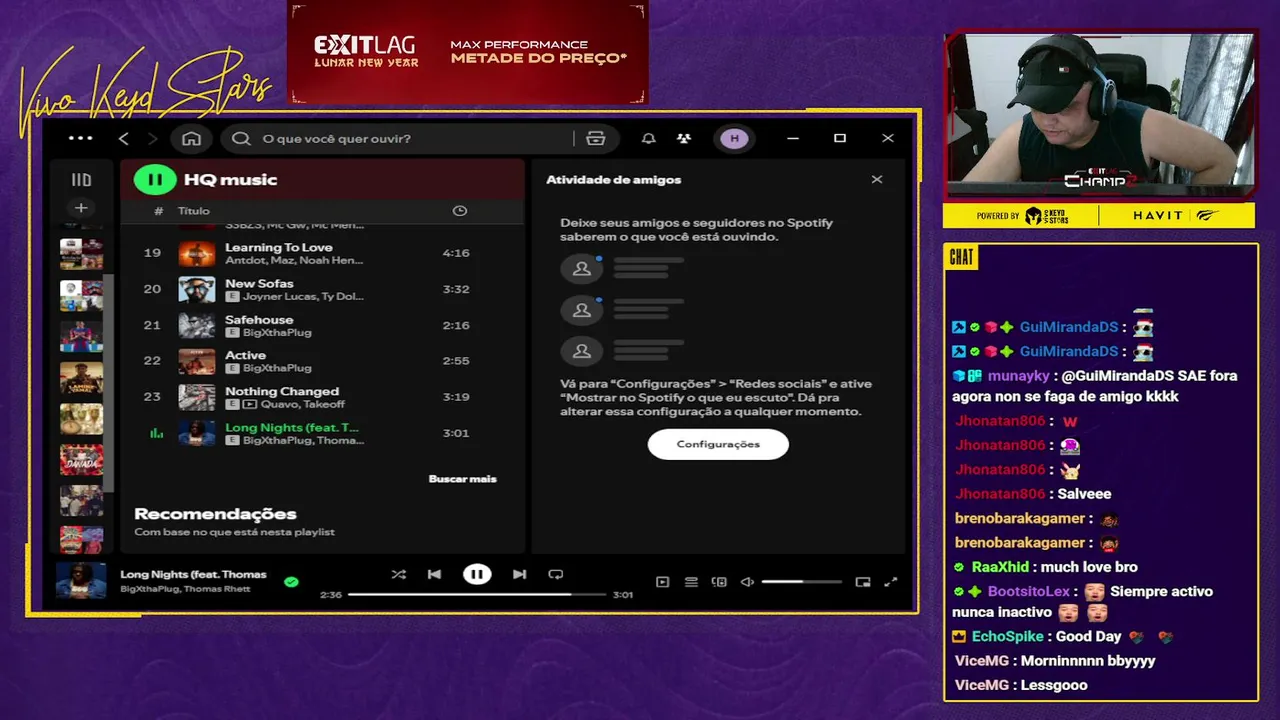Viewport: 1280px width, 720px height.
Task: Click the Buscar mais link
Action: (462, 479)
